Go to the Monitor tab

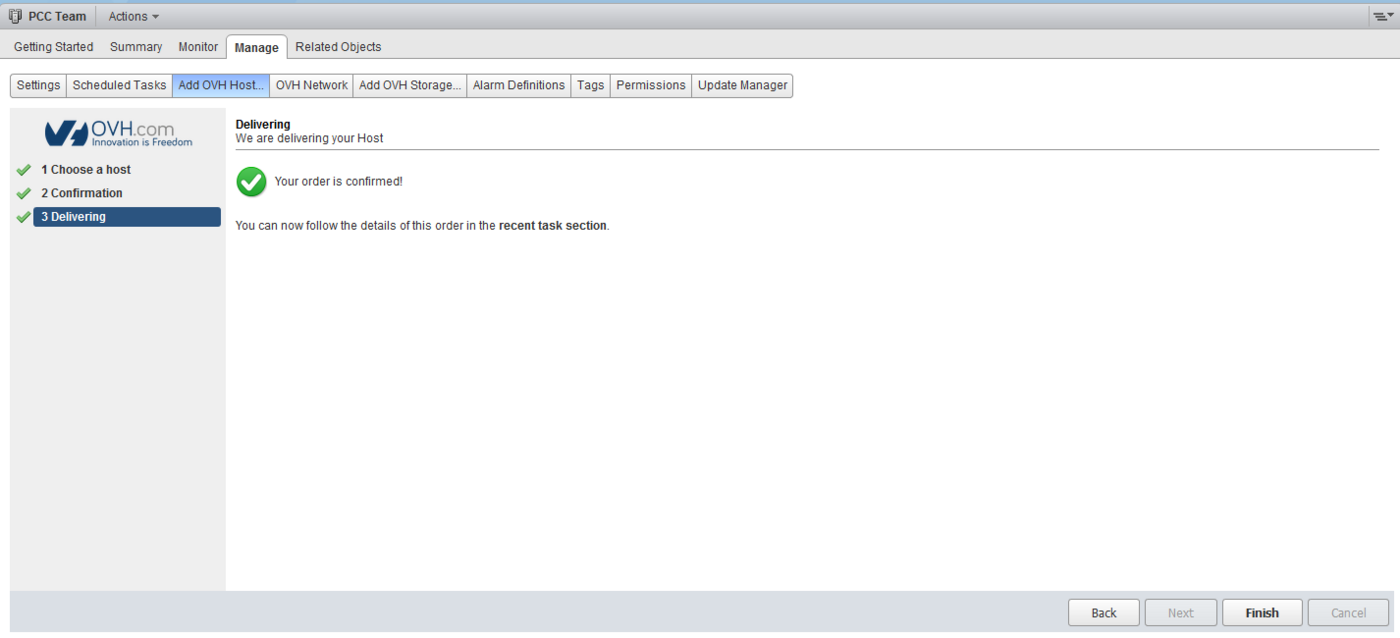pyautogui.click(x=198, y=47)
